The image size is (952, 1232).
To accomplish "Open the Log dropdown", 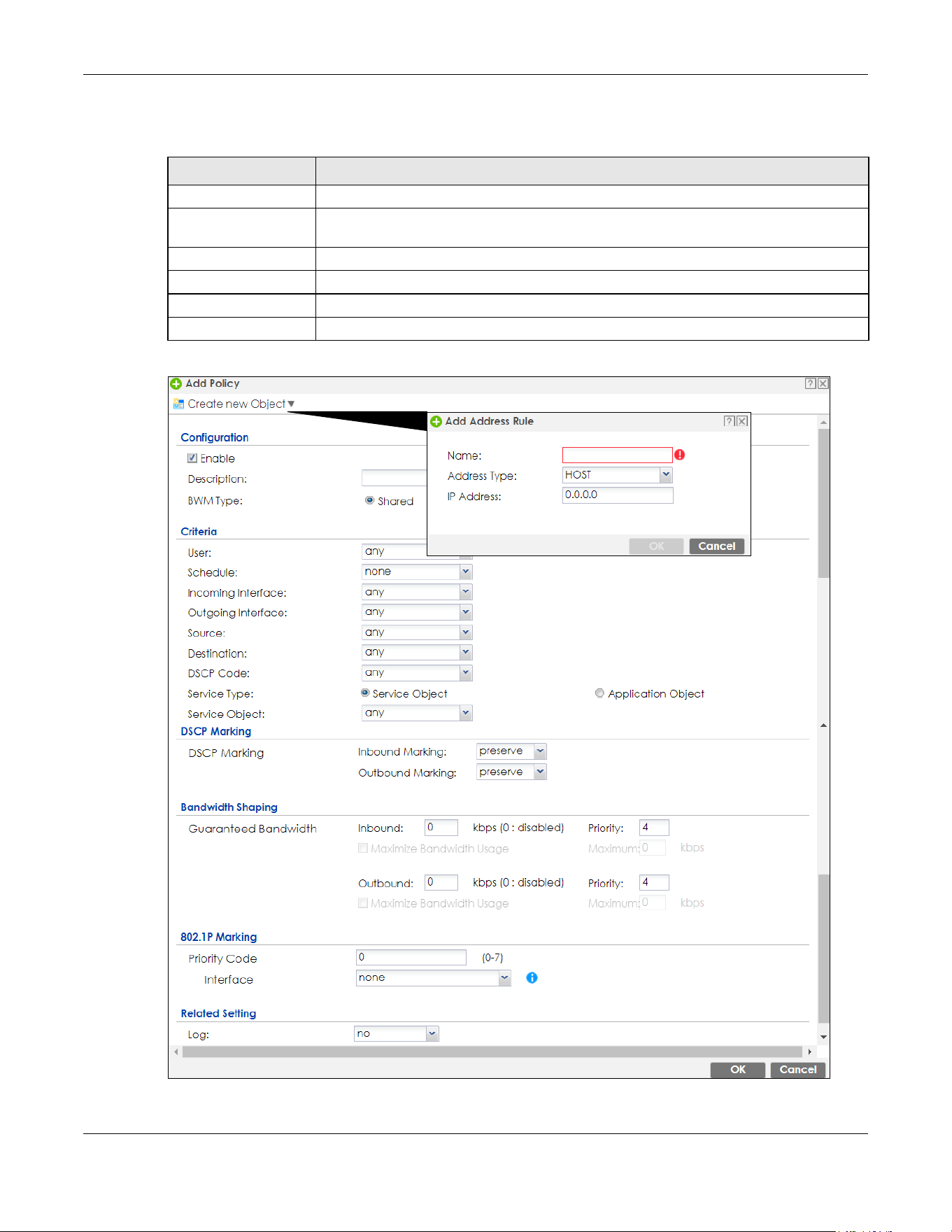I will (432, 1034).
